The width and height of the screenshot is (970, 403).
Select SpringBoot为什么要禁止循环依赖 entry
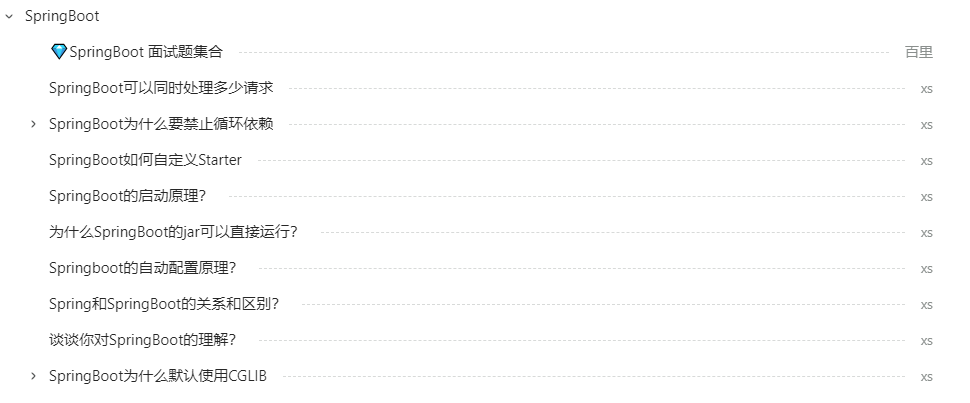(161, 124)
